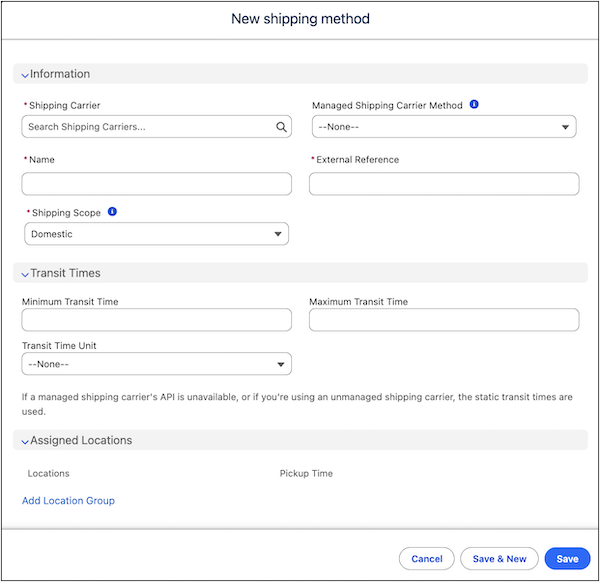Click the Add Location Group link
Screen dimensions: 600x582
[x=68, y=500]
